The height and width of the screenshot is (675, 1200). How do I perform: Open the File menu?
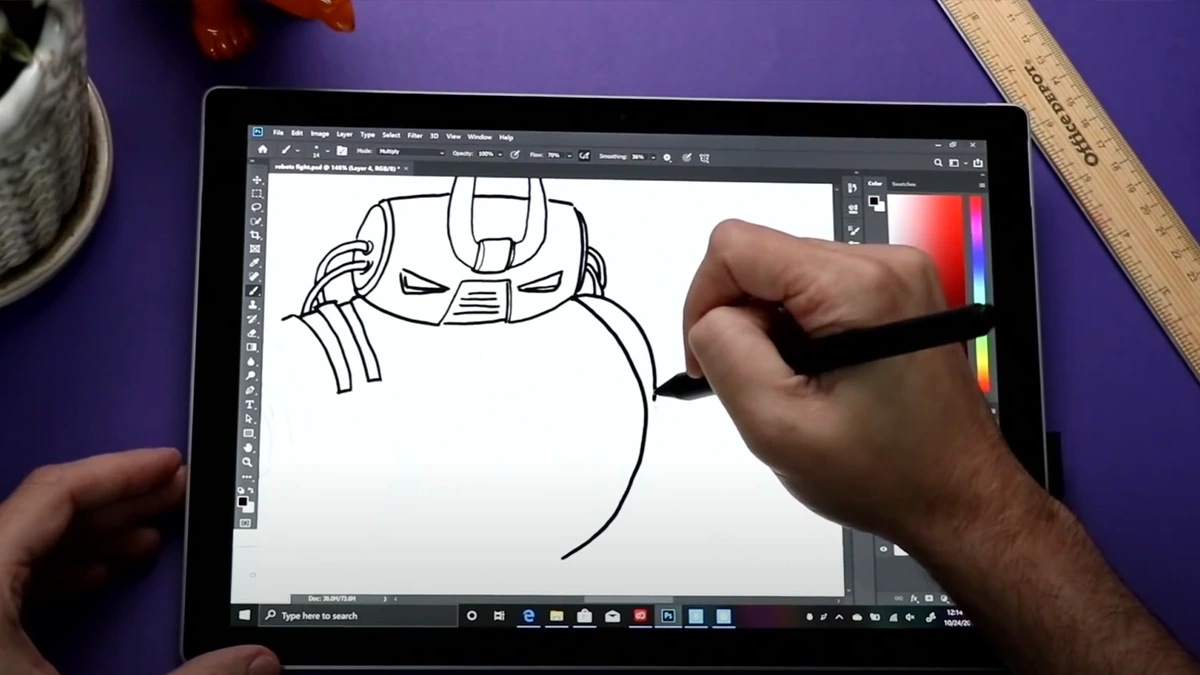[278, 134]
